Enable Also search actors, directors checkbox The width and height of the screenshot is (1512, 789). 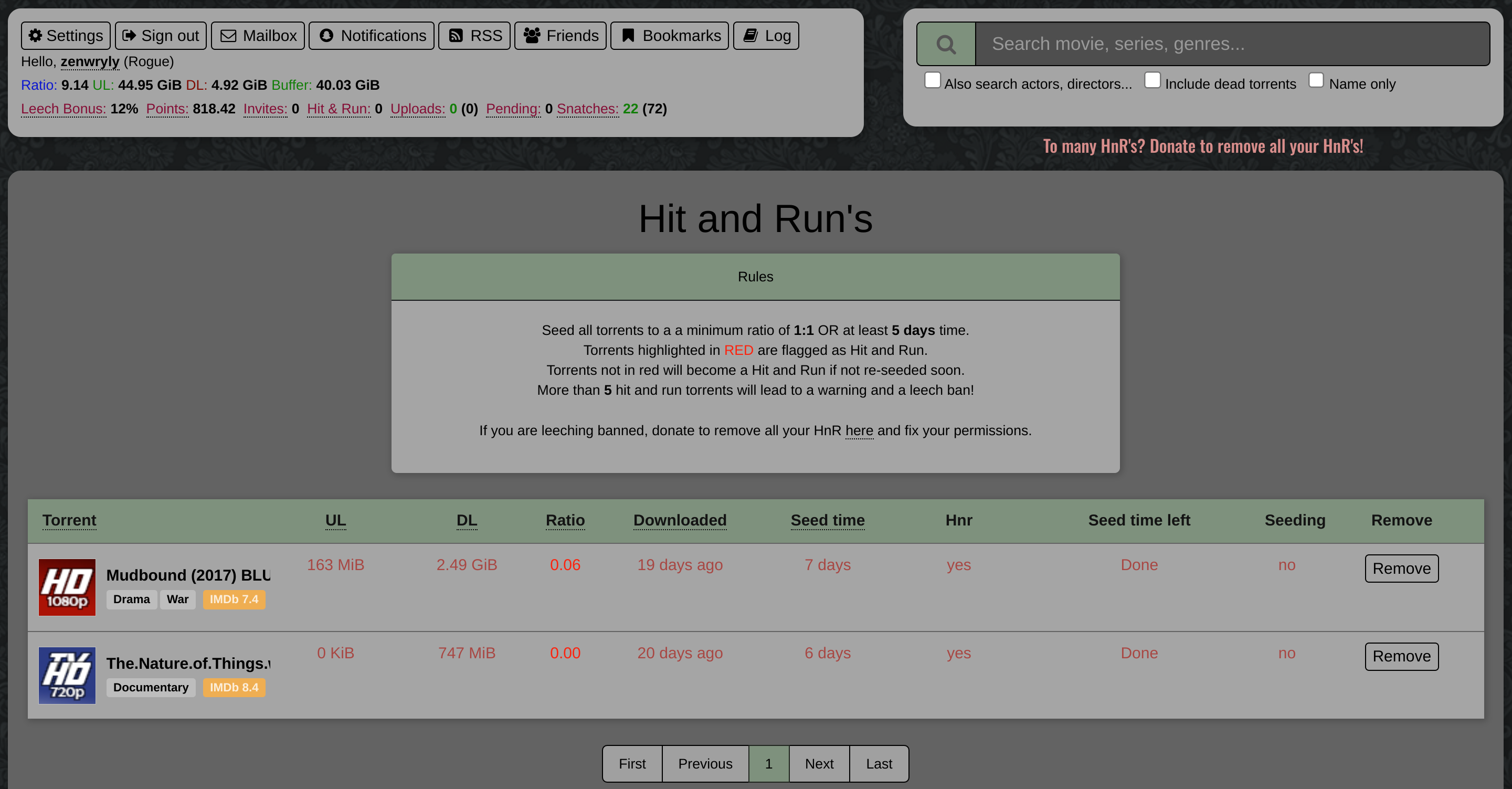(932, 80)
